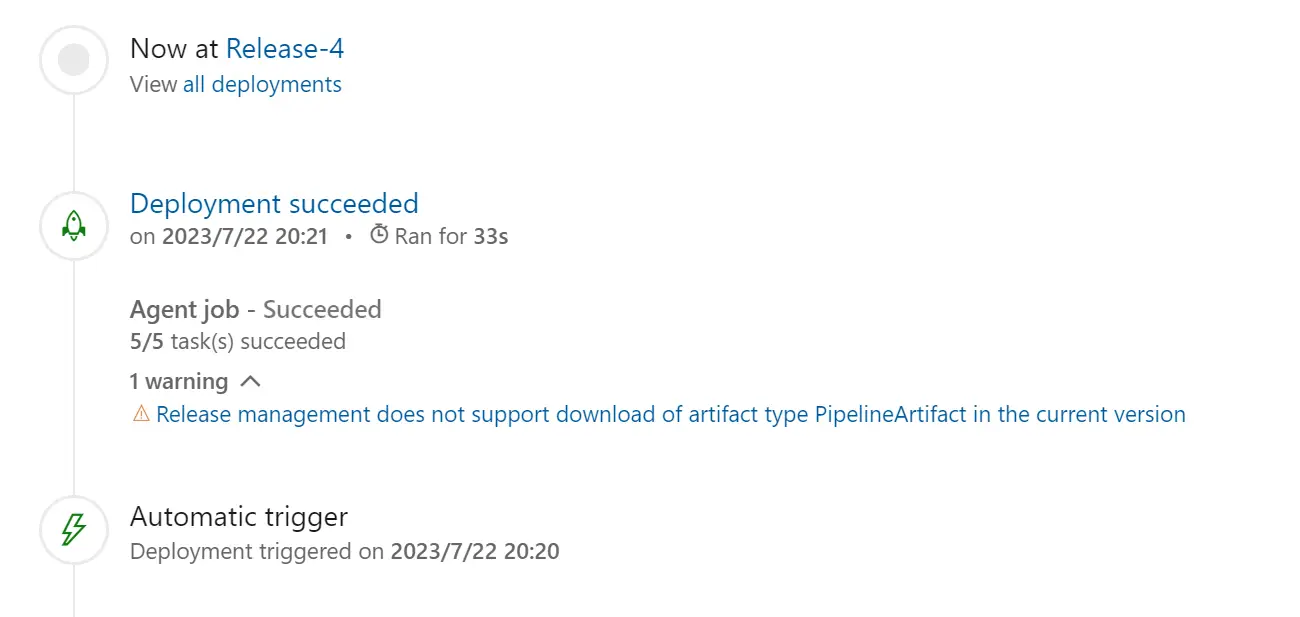This screenshot has height=617, width=1300.
Task: Click the trigger timestamp 2023/7/22 20:20
Action: [x=475, y=551]
